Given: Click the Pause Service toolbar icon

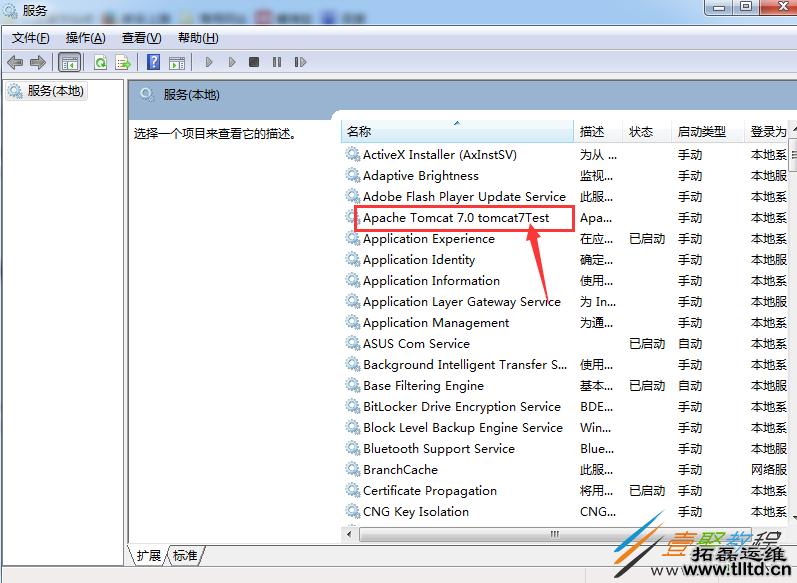Looking at the screenshot, I should tap(277, 62).
